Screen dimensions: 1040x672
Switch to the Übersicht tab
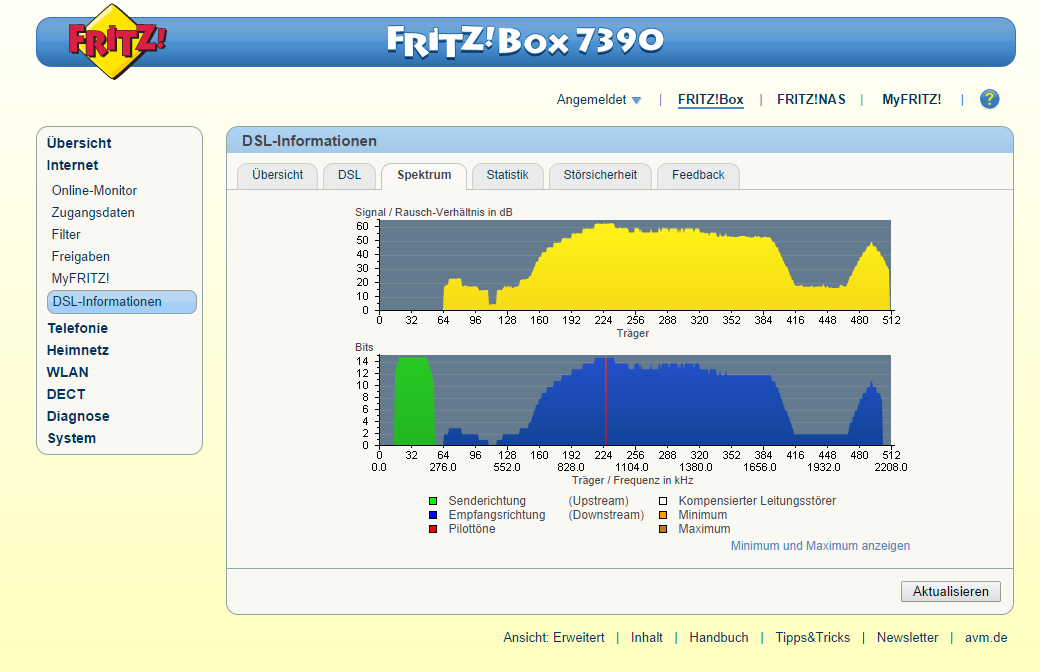pos(277,175)
